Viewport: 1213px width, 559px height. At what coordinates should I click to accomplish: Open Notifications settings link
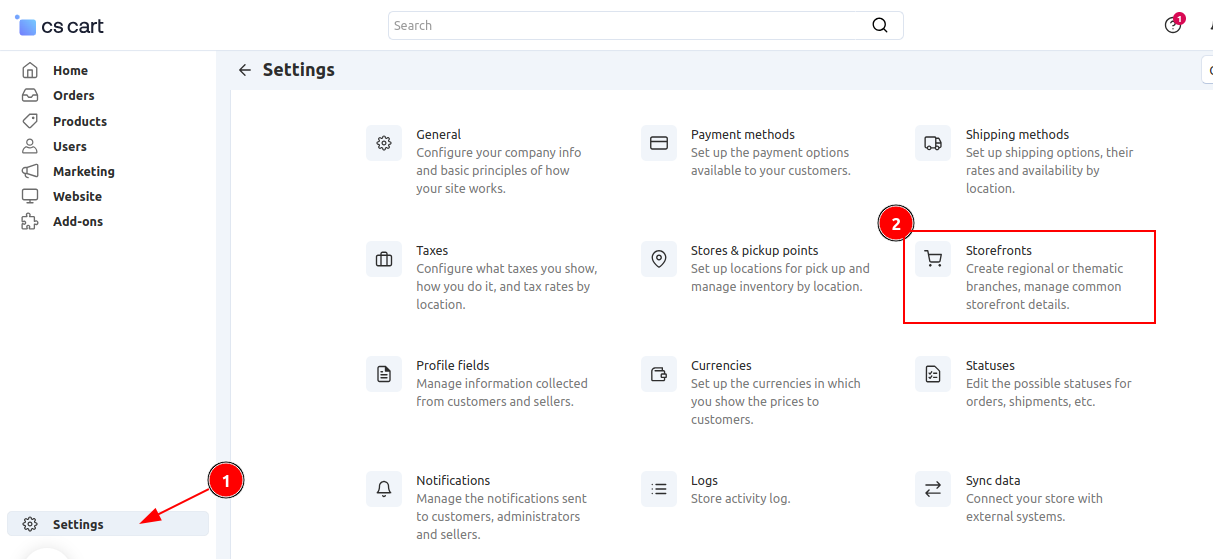[453, 480]
